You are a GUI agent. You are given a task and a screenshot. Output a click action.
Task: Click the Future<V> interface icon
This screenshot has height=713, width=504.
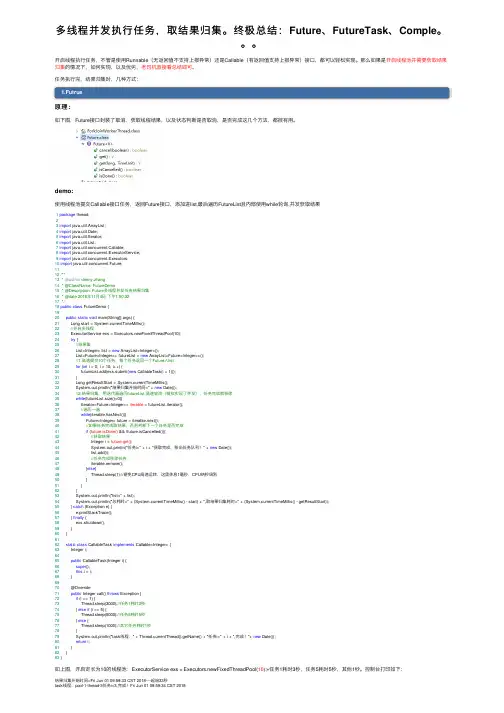(89, 144)
